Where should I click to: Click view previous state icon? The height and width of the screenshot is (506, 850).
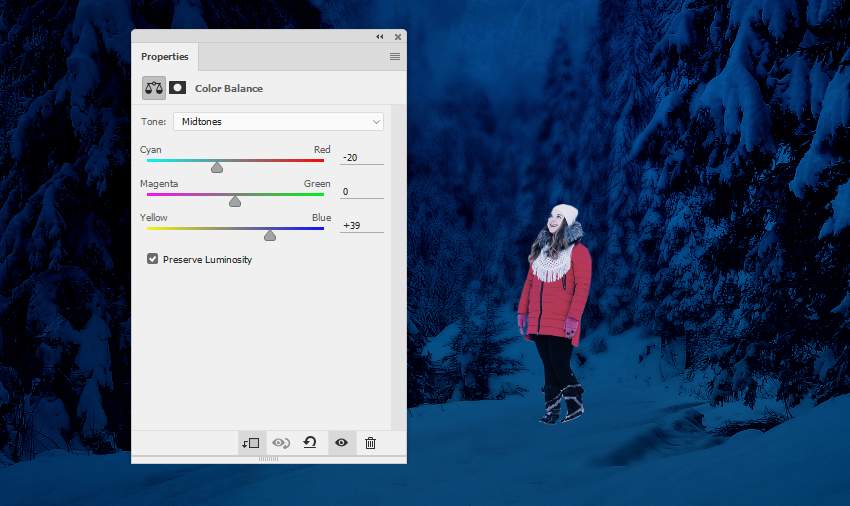[281, 443]
